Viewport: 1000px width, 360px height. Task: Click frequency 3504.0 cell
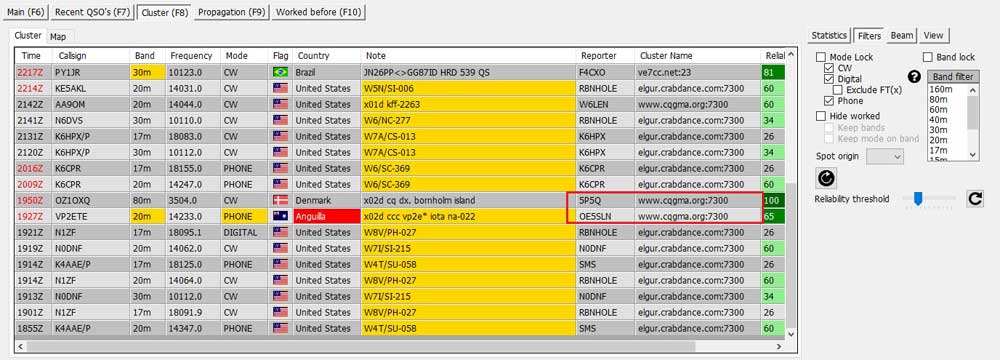(x=193, y=200)
